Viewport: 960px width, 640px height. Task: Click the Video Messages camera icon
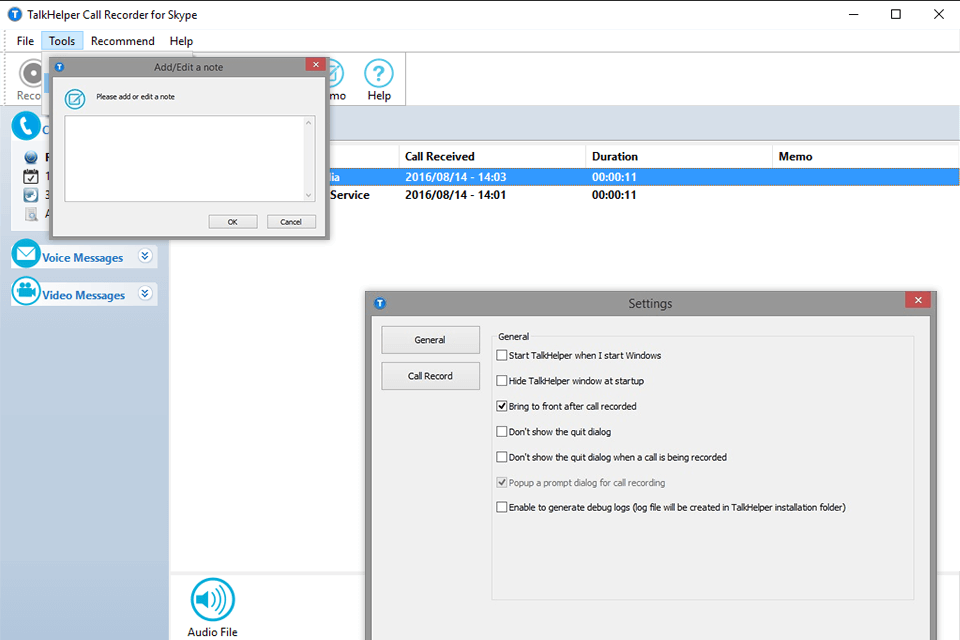pos(26,291)
